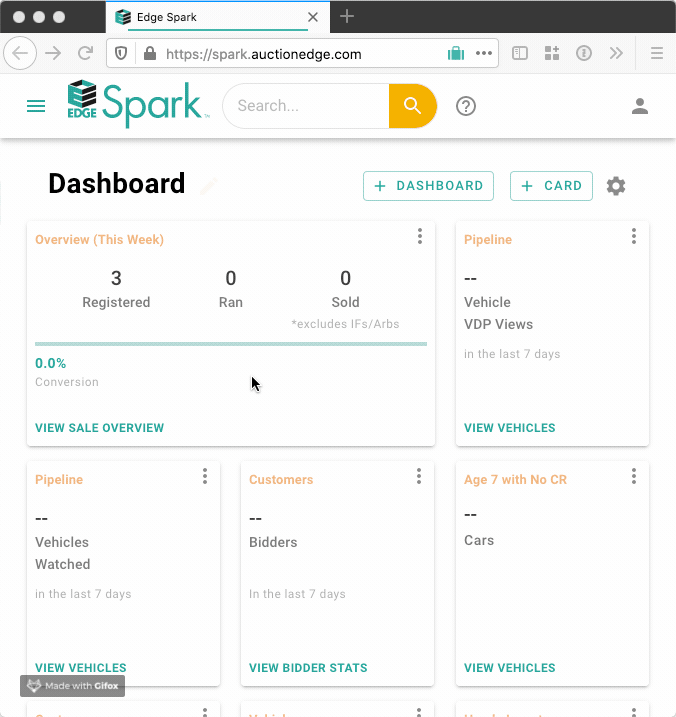This screenshot has width=676, height=717.
Task: Open Firefox application menu
Action: tap(657, 54)
